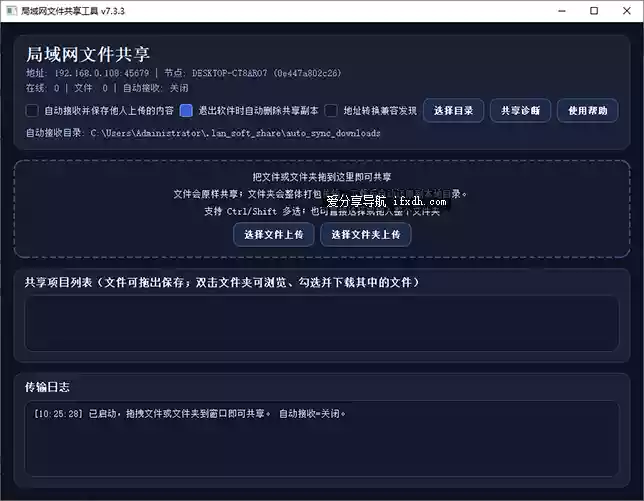This screenshot has width=644, height=501.
Task: Uncheck auto-delete shared copies on exit
Action: pyautogui.click(x=186, y=110)
